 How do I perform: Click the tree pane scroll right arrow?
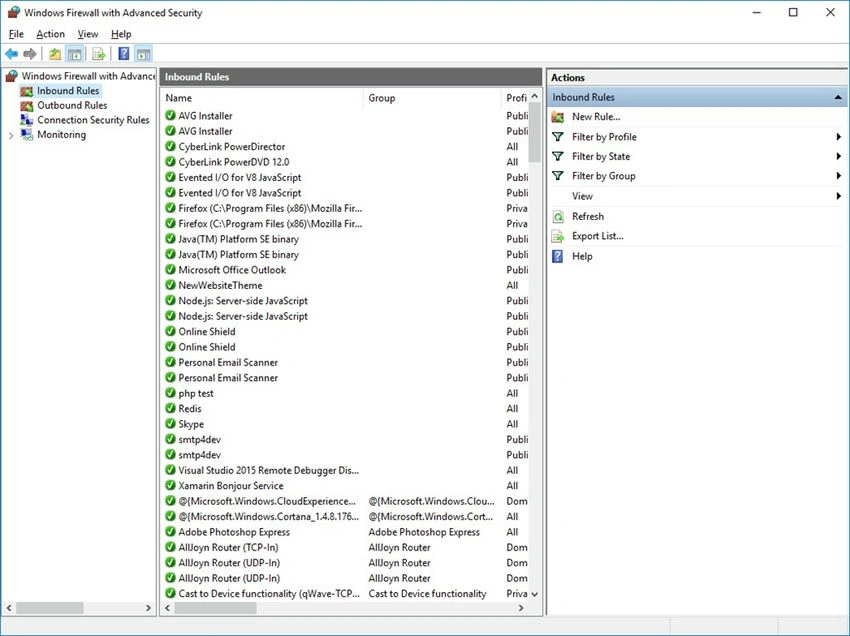tap(149, 608)
